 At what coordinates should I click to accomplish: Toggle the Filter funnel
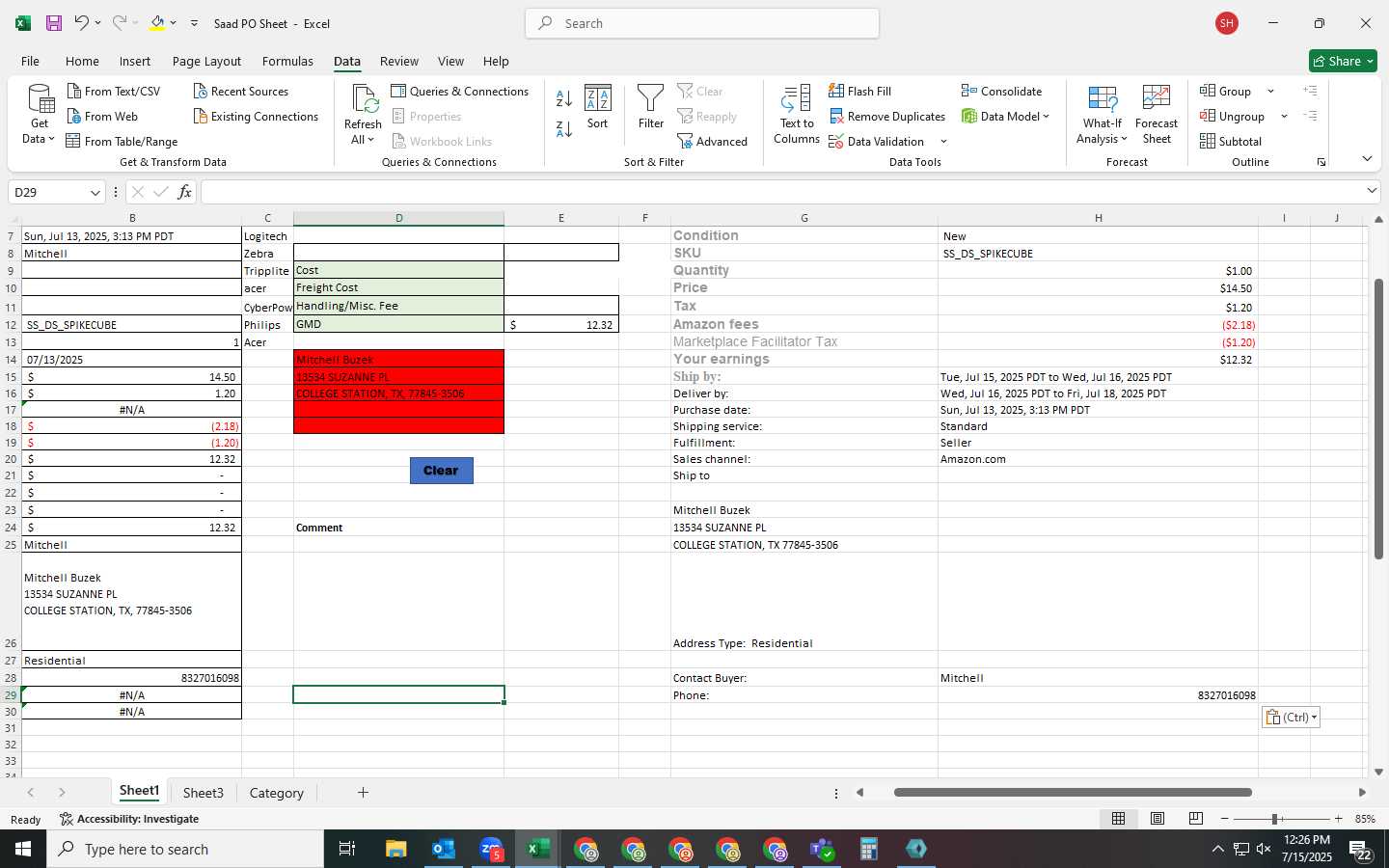[651, 107]
